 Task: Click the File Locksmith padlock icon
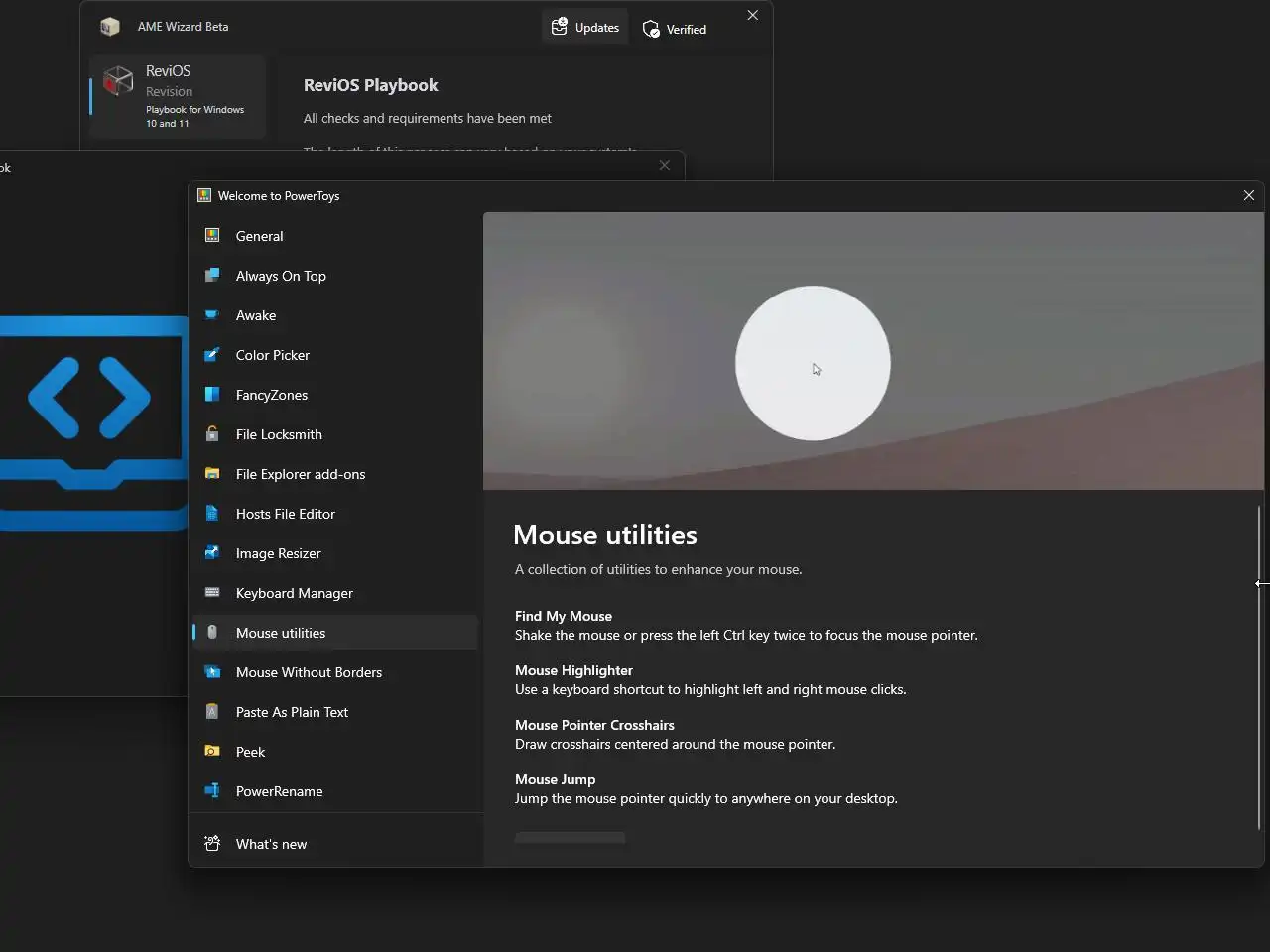point(212,434)
